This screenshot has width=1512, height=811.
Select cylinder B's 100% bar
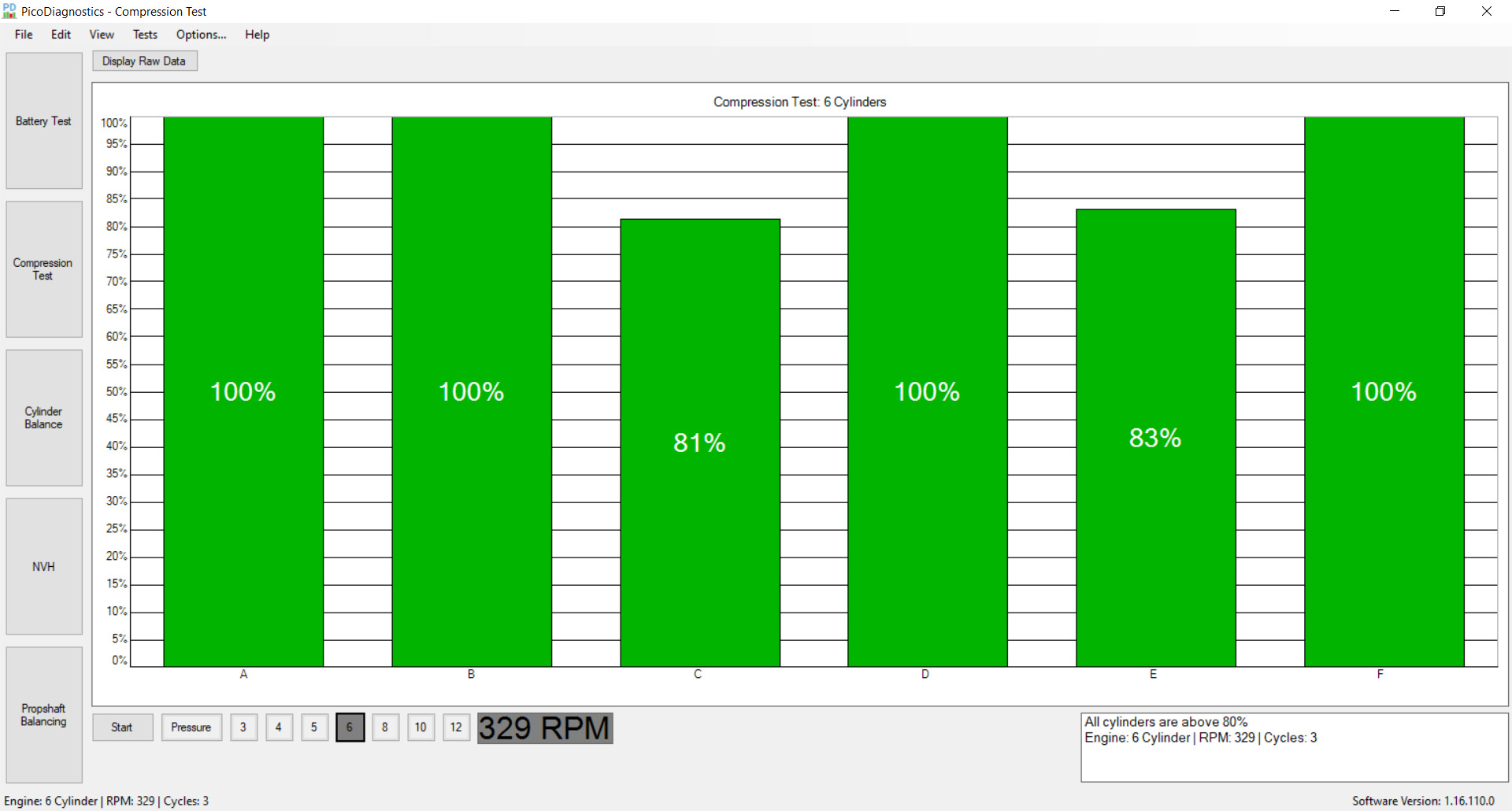tap(472, 392)
